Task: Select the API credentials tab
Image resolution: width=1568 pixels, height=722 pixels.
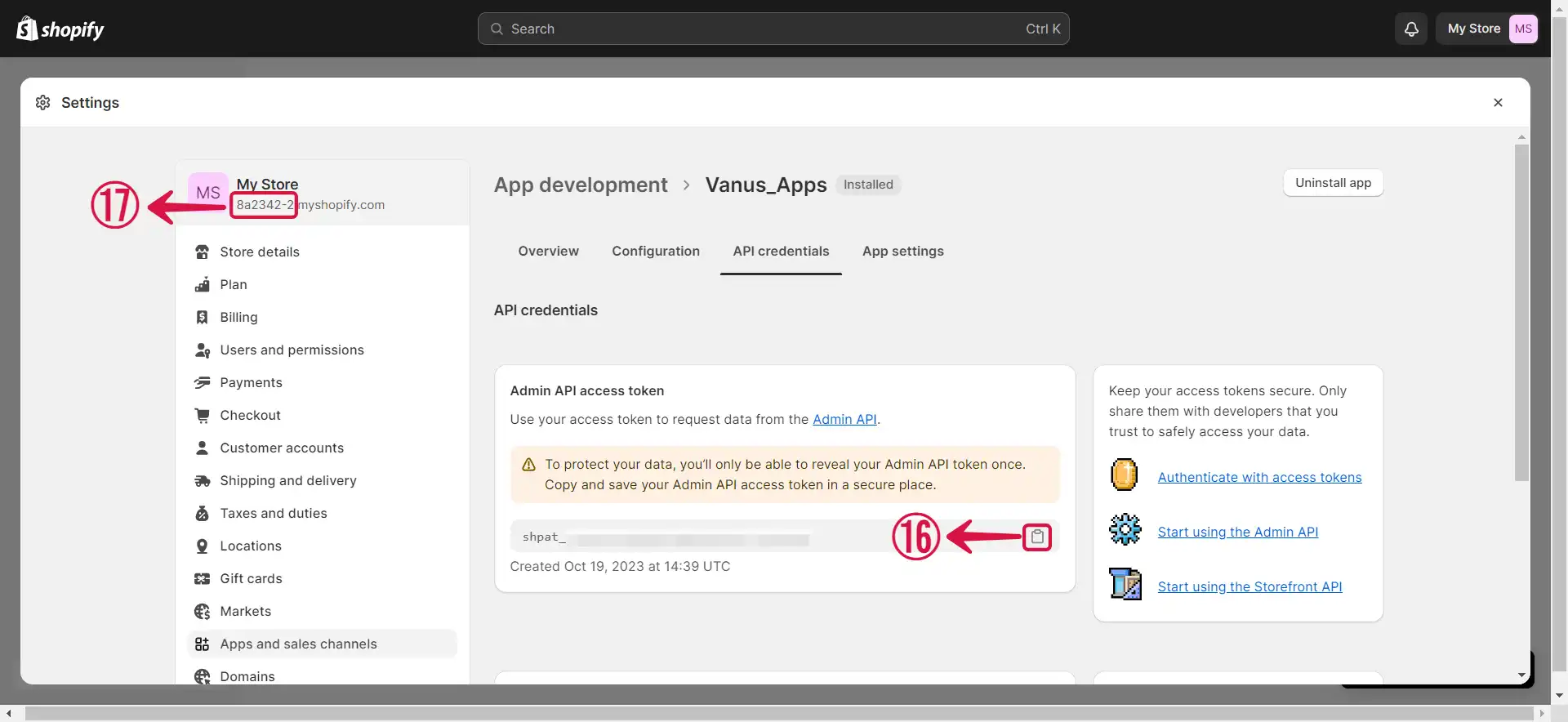Action: click(x=781, y=251)
